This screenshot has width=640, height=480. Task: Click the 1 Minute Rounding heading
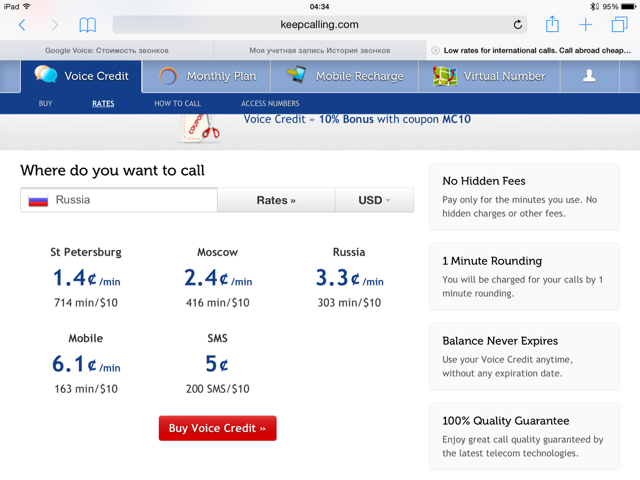point(492,261)
